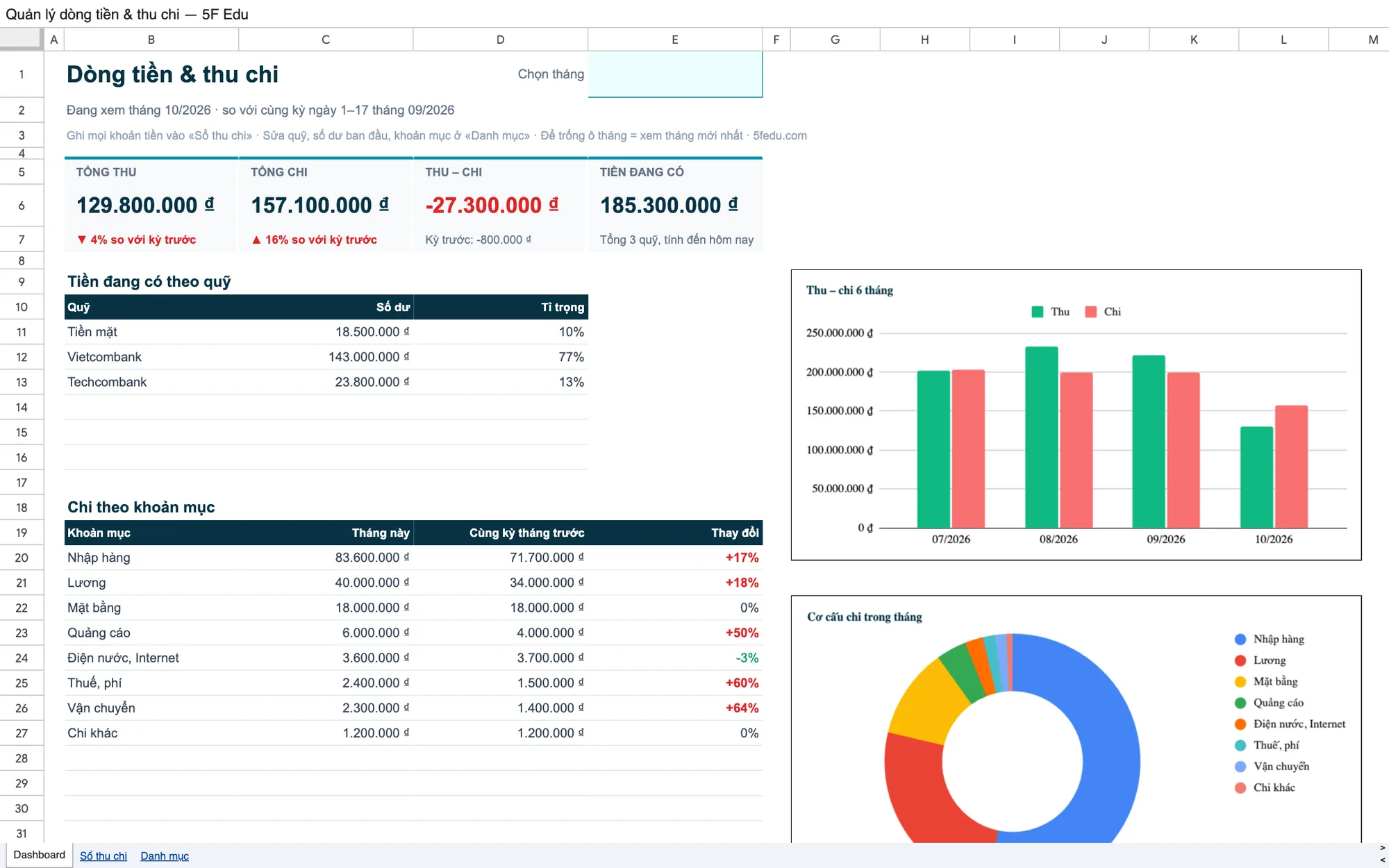Screen dimensions: 1389x868
Task: Select column B header
Action: pyautogui.click(x=151, y=40)
